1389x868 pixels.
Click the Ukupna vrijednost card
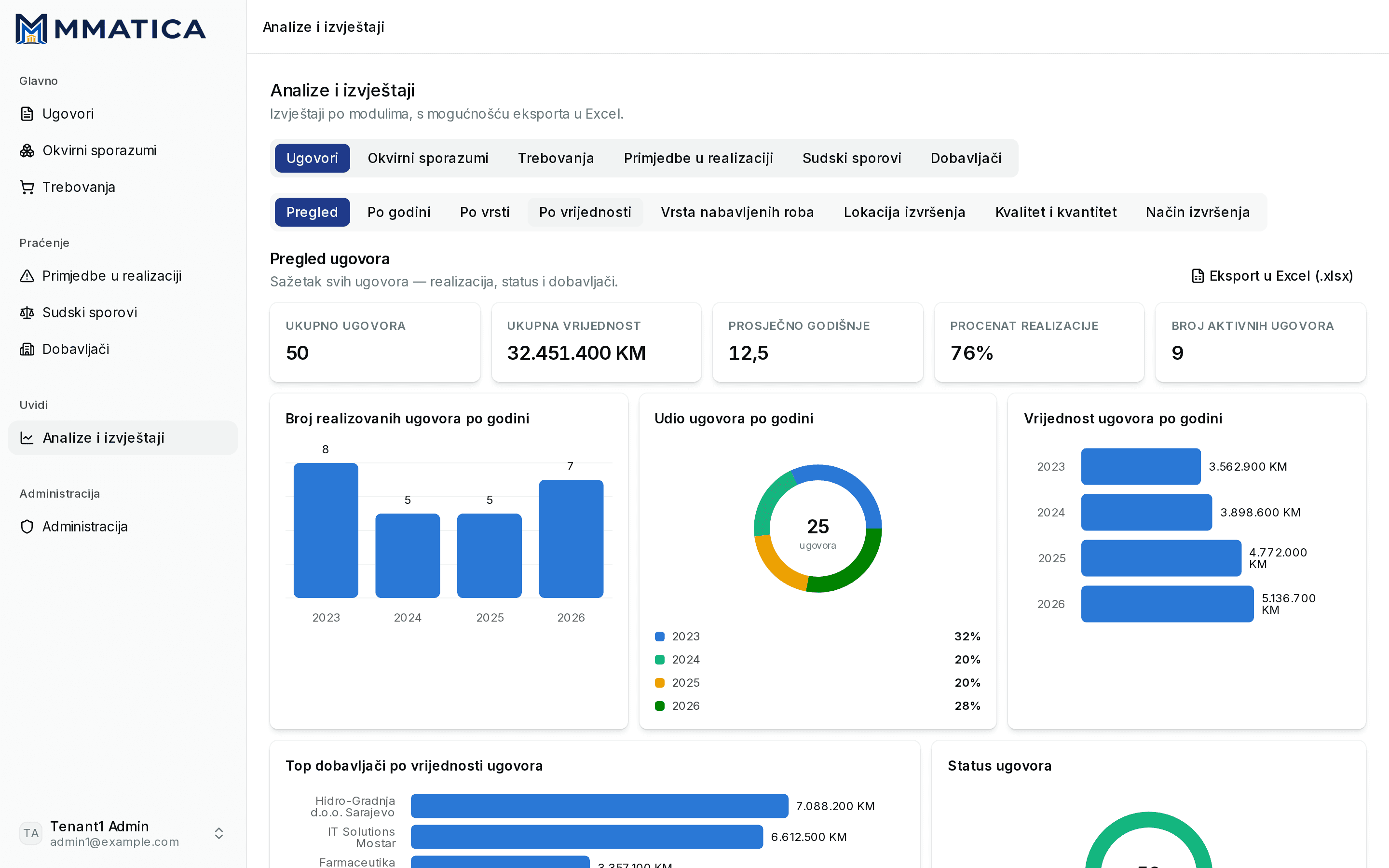click(596, 342)
